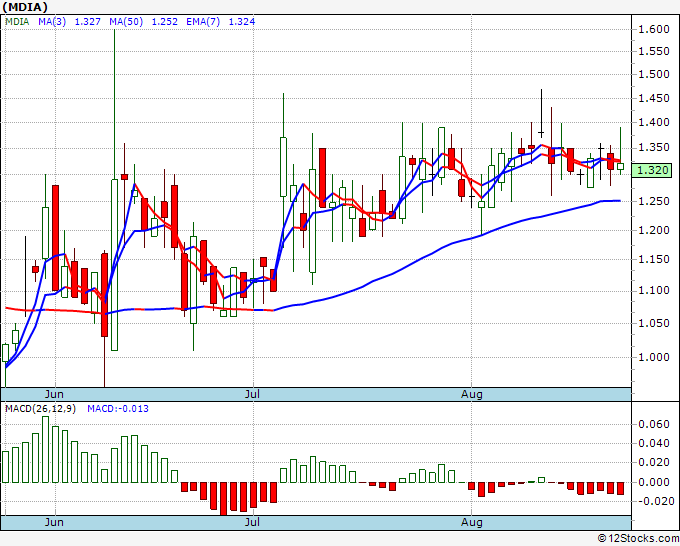Click Jul on the MACD panel date axis

(x=252, y=522)
